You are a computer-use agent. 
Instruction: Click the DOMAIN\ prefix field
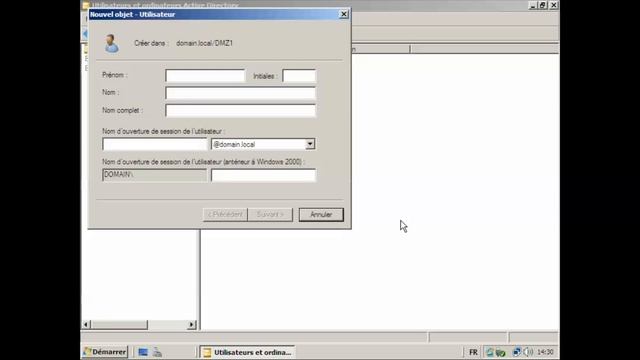coord(154,175)
